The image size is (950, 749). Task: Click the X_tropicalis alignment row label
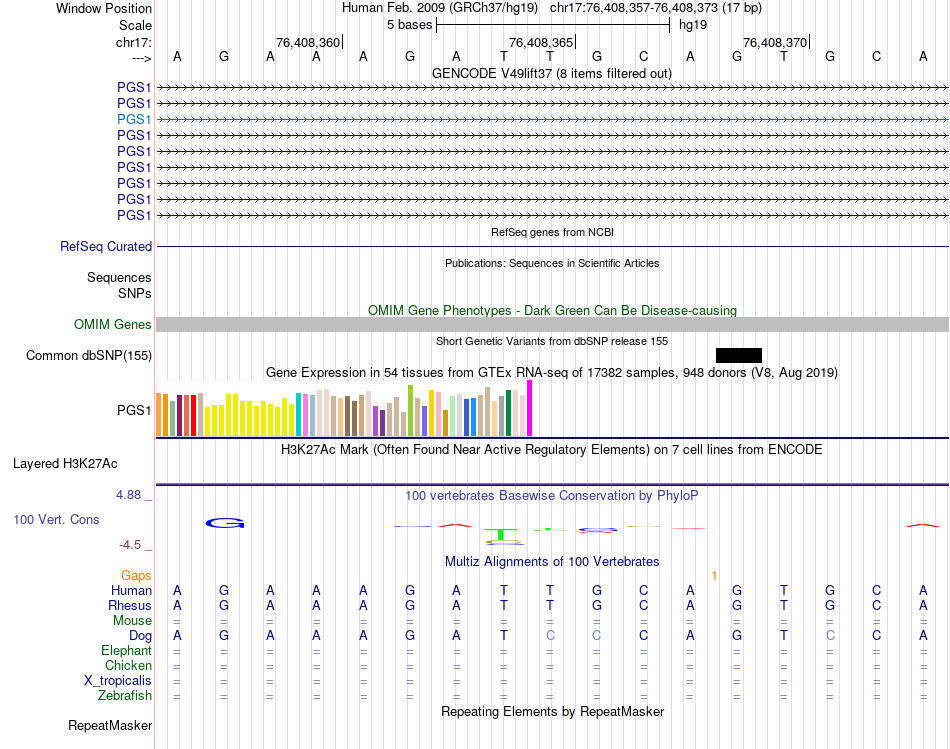(118, 681)
